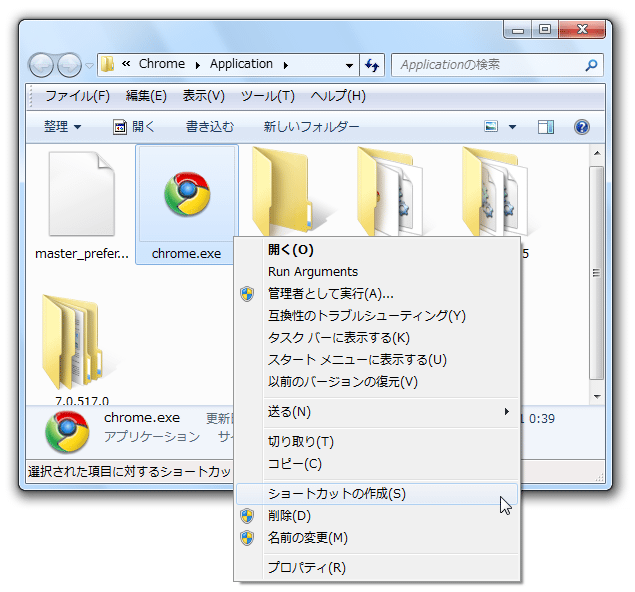Open the 編集(E) menu
Image resolution: width=635 pixels, height=592 pixels.
click(146, 96)
